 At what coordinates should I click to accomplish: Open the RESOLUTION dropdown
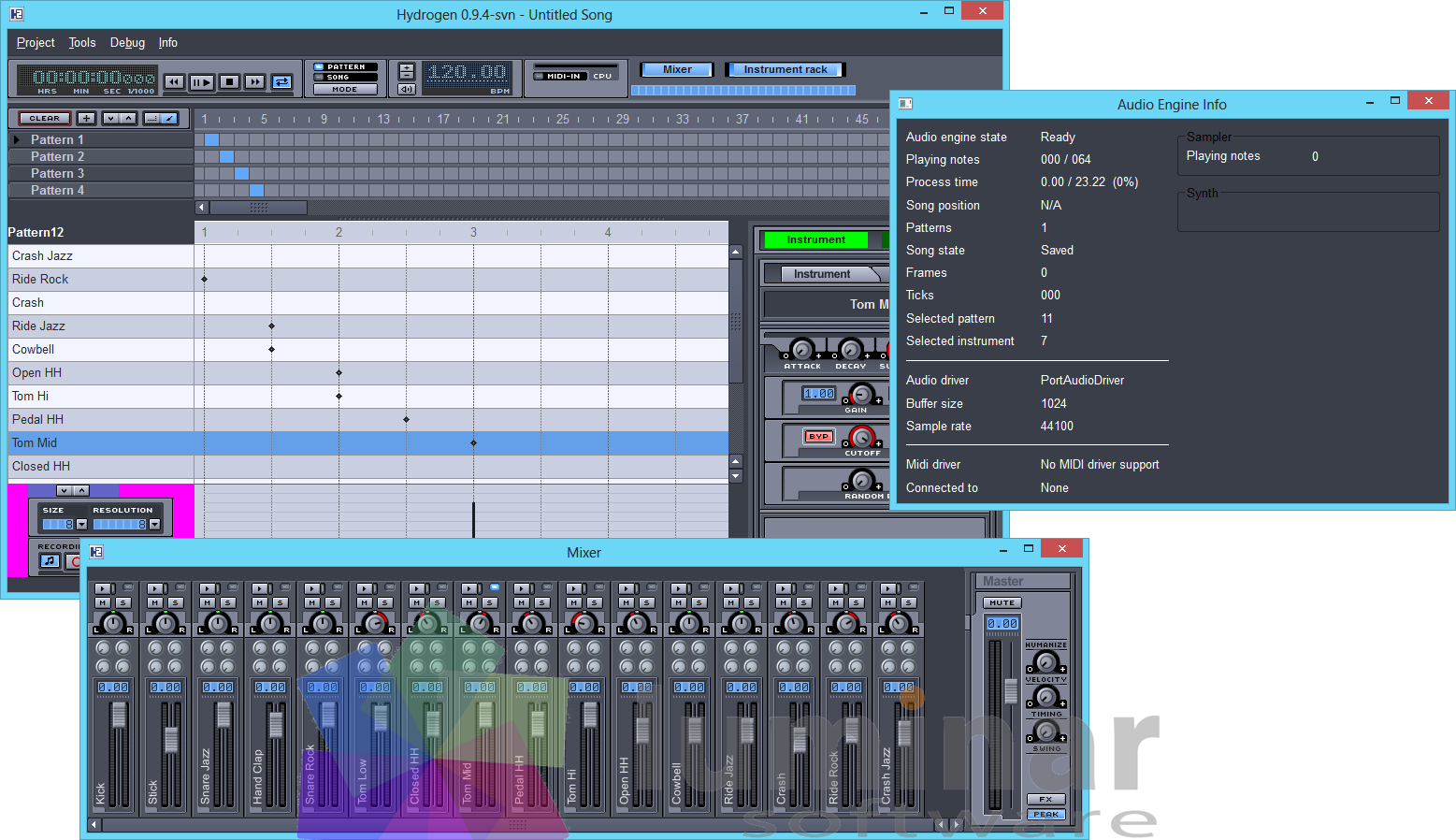tap(154, 525)
